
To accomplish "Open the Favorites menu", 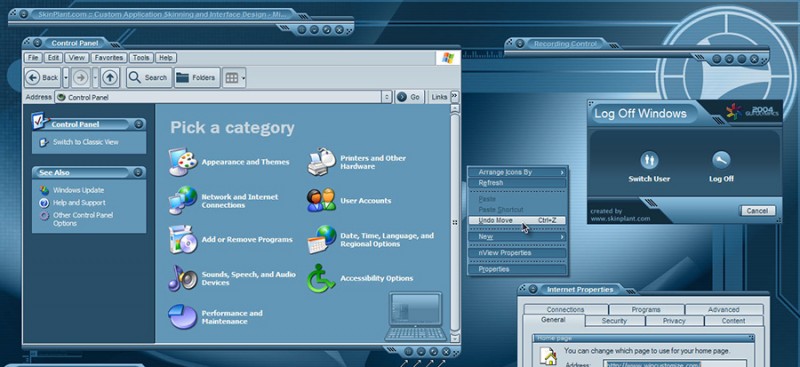I will click(x=109, y=58).
